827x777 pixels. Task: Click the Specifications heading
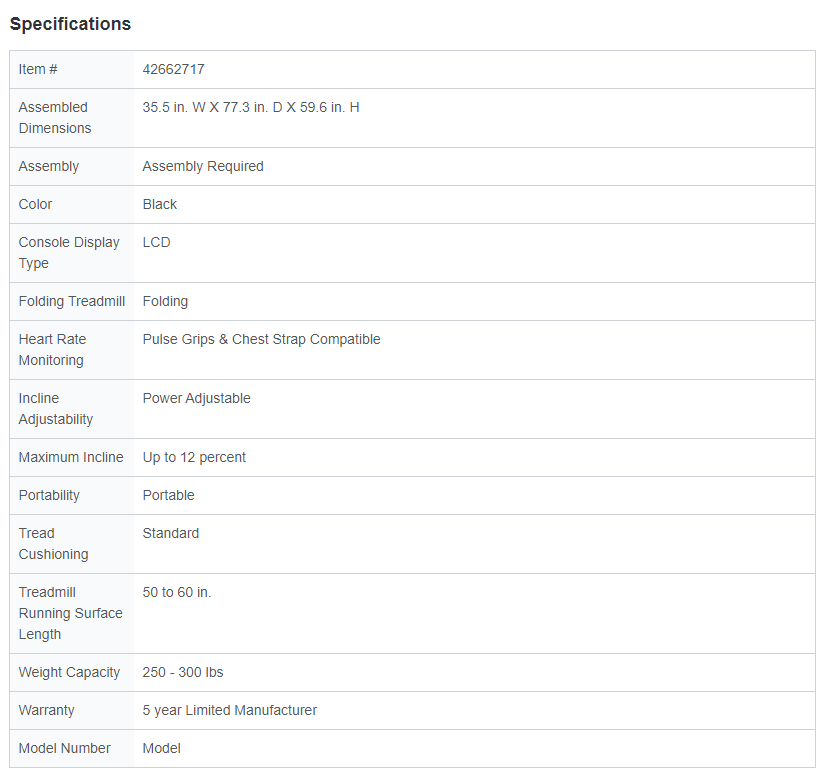70,24
